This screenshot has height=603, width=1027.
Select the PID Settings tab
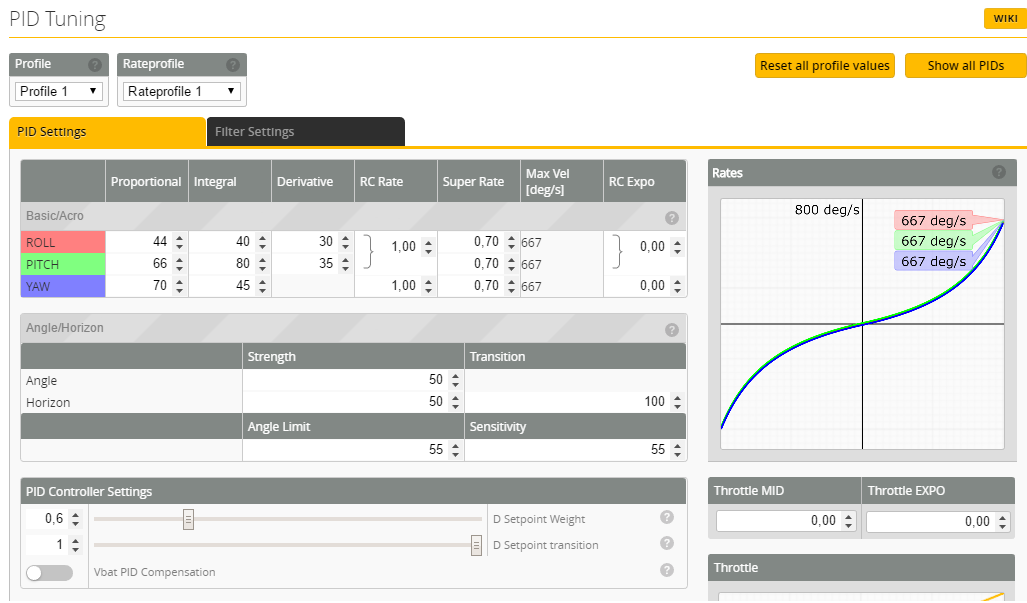point(107,132)
